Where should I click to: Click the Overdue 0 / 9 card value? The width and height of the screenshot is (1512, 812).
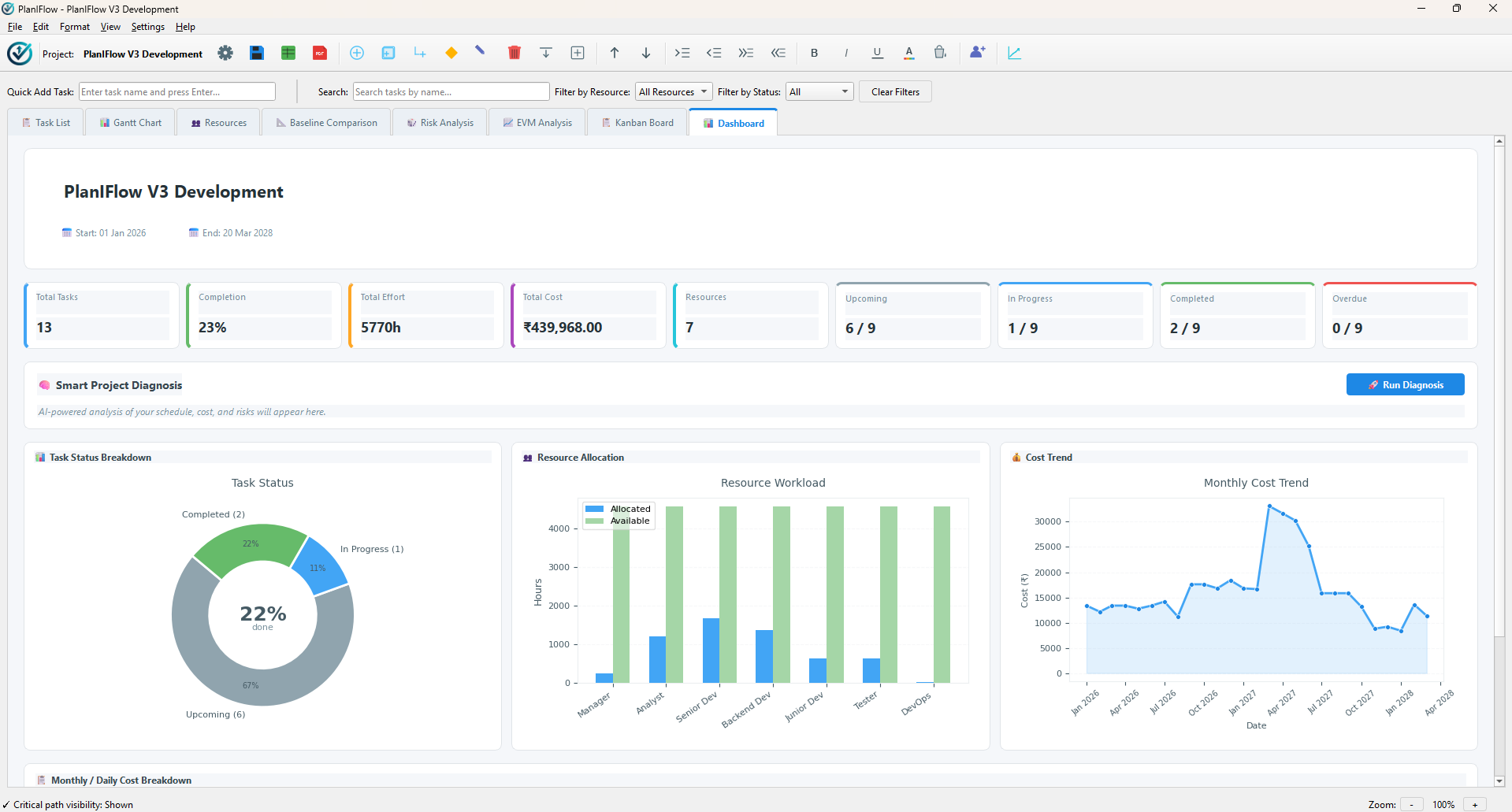click(x=1347, y=328)
